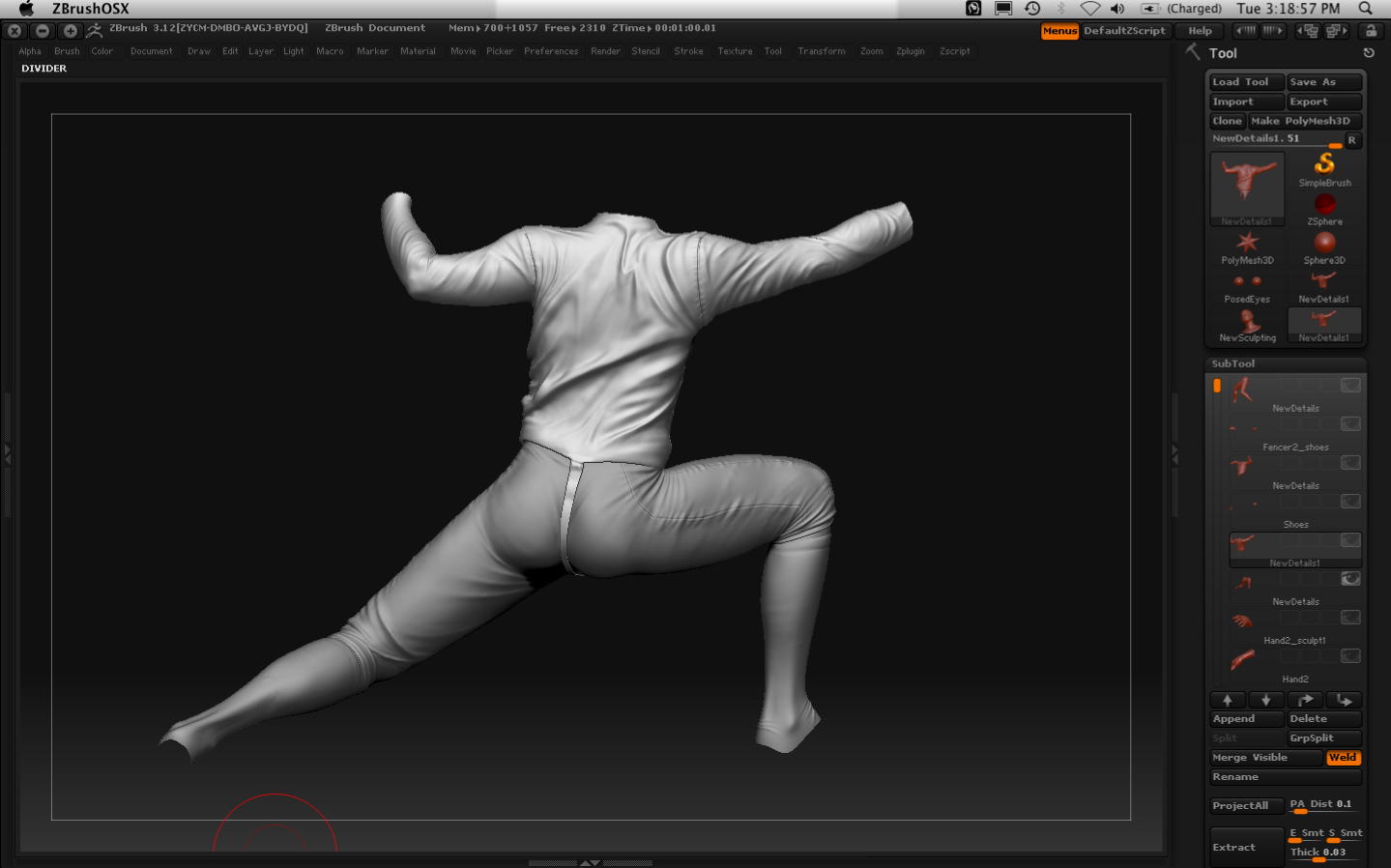Collapse the SubTool section header
Screen dimensions: 1391x868
[x=1285, y=363]
